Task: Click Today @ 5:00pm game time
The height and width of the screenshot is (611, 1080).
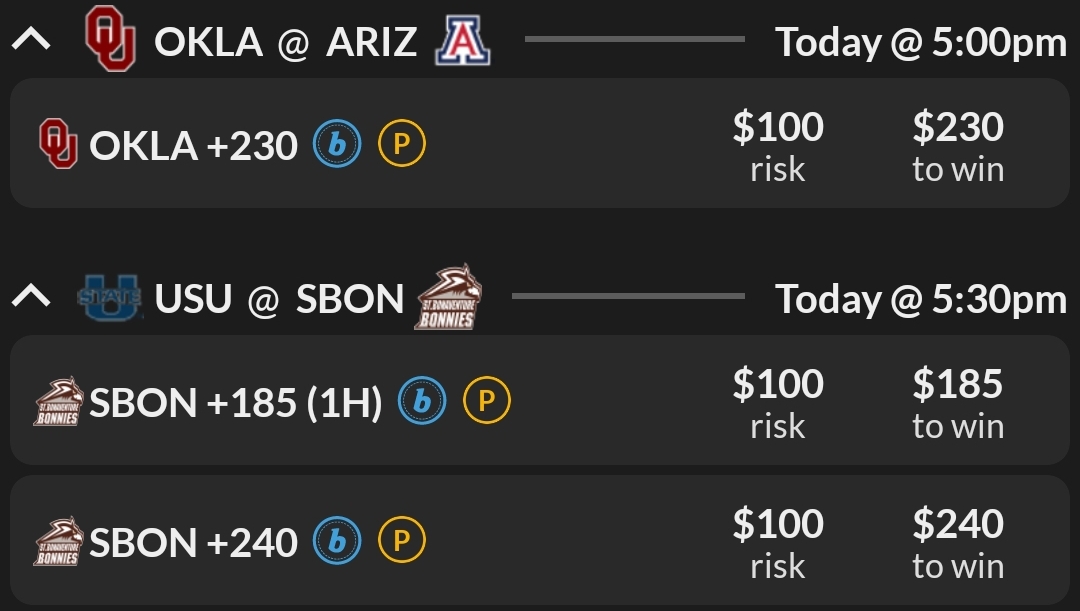Action: click(x=920, y=42)
